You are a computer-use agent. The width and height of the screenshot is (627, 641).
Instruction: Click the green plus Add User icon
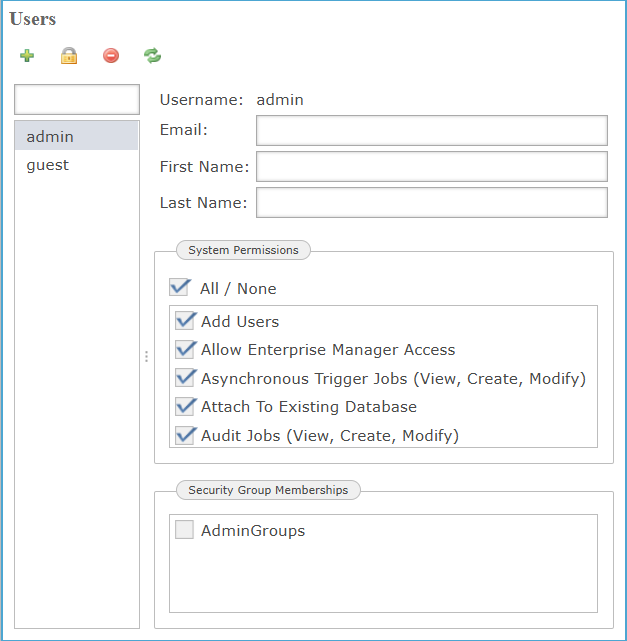(x=27, y=56)
